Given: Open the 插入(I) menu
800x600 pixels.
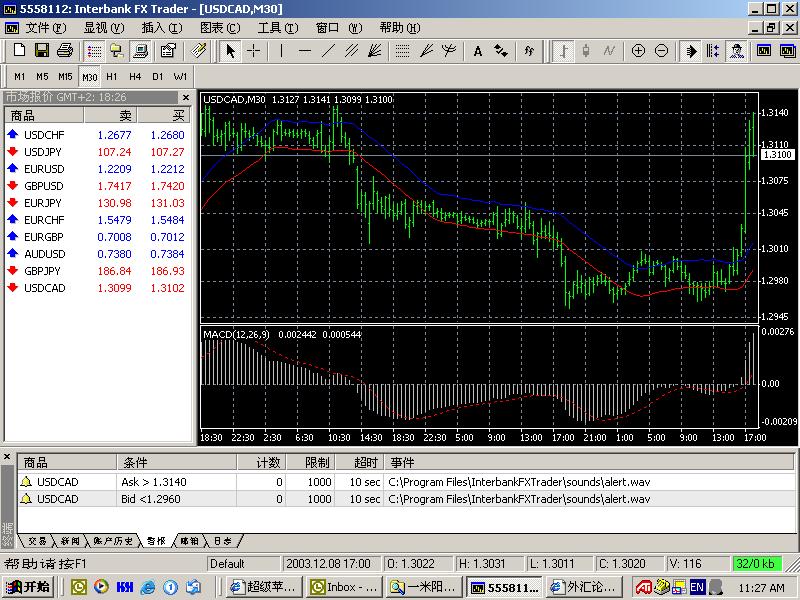Looking at the screenshot, I should [162, 28].
